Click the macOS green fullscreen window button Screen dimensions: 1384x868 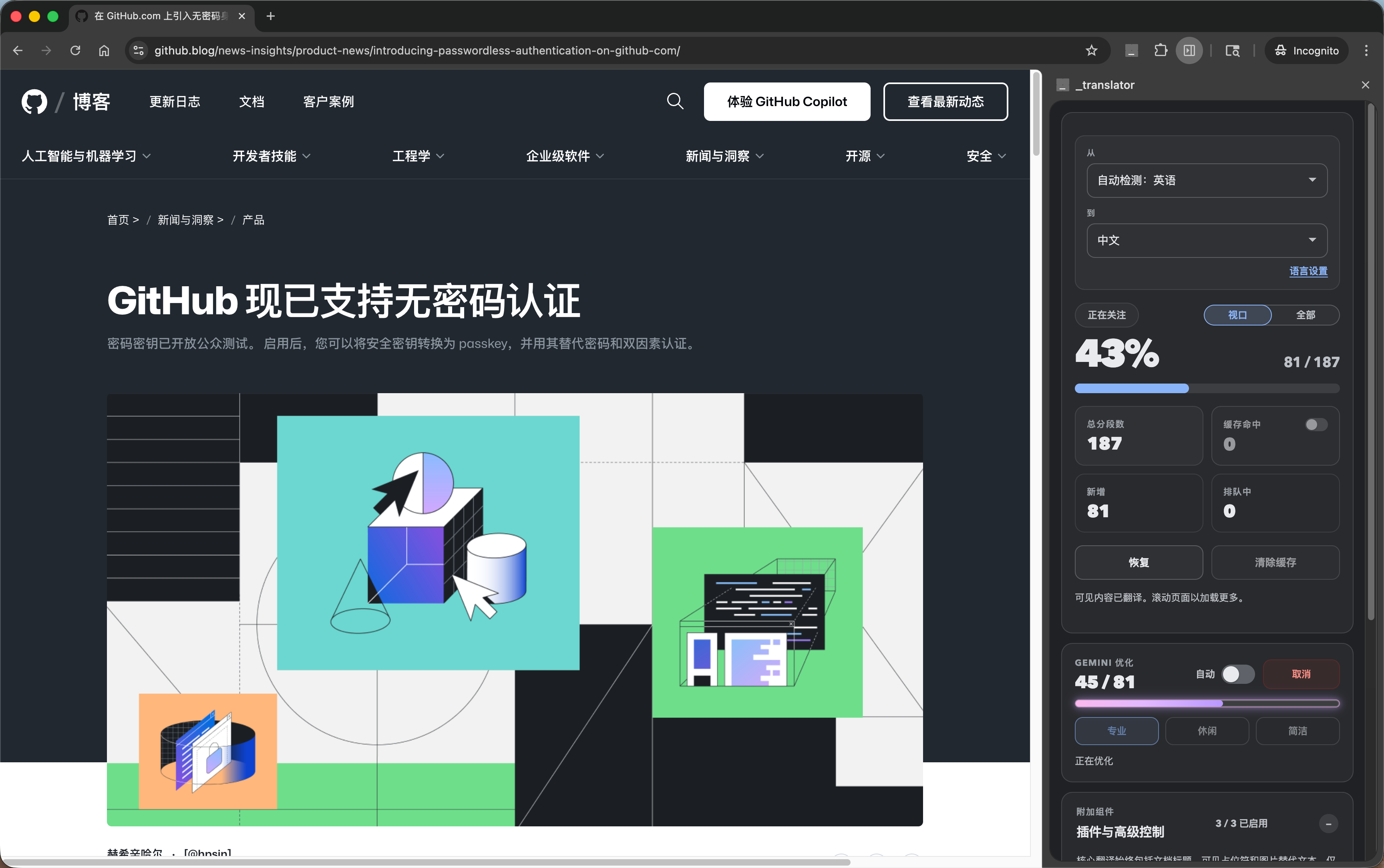53,16
